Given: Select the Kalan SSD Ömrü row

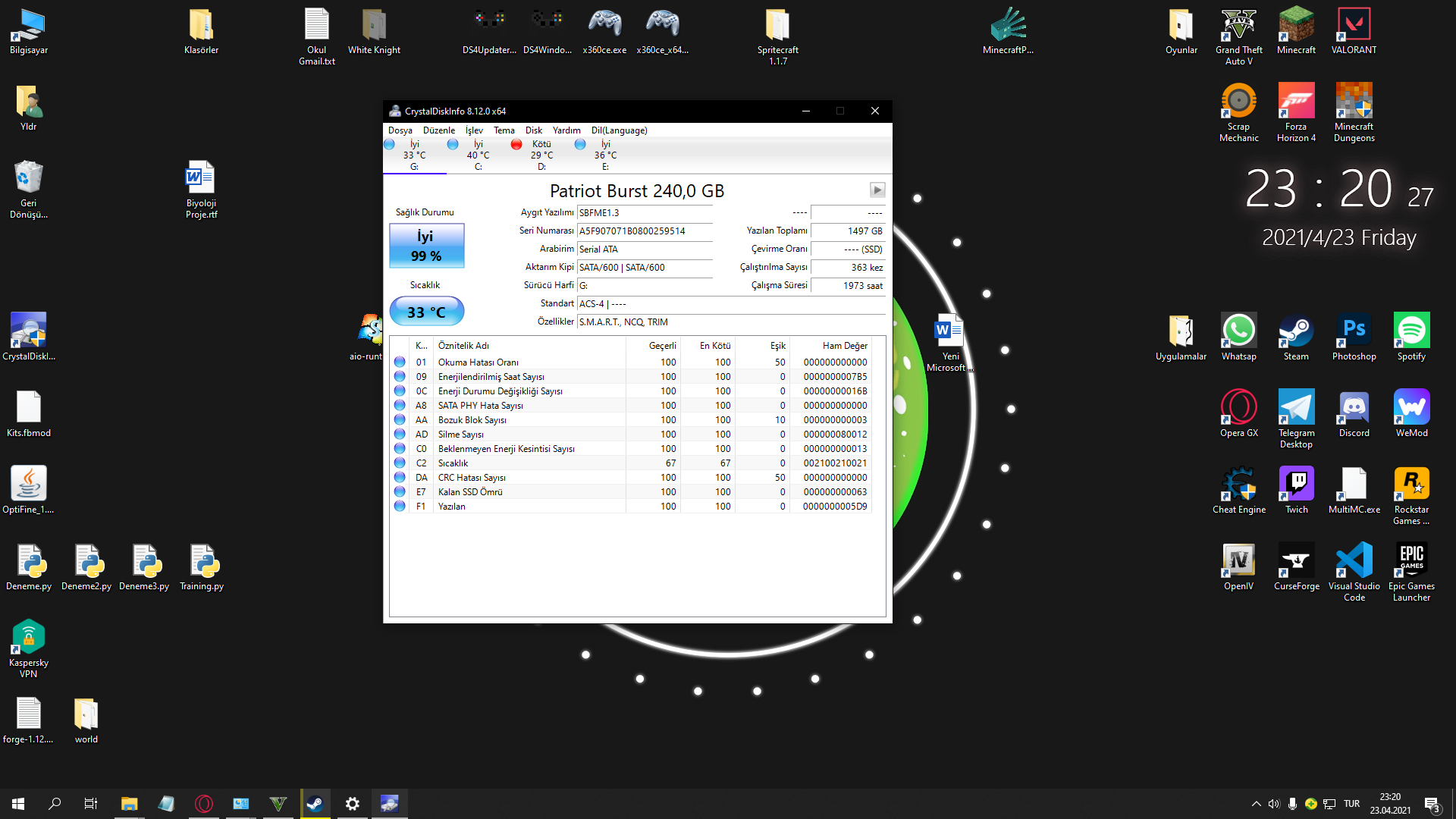Looking at the screenshot, I should pos(631,492).
